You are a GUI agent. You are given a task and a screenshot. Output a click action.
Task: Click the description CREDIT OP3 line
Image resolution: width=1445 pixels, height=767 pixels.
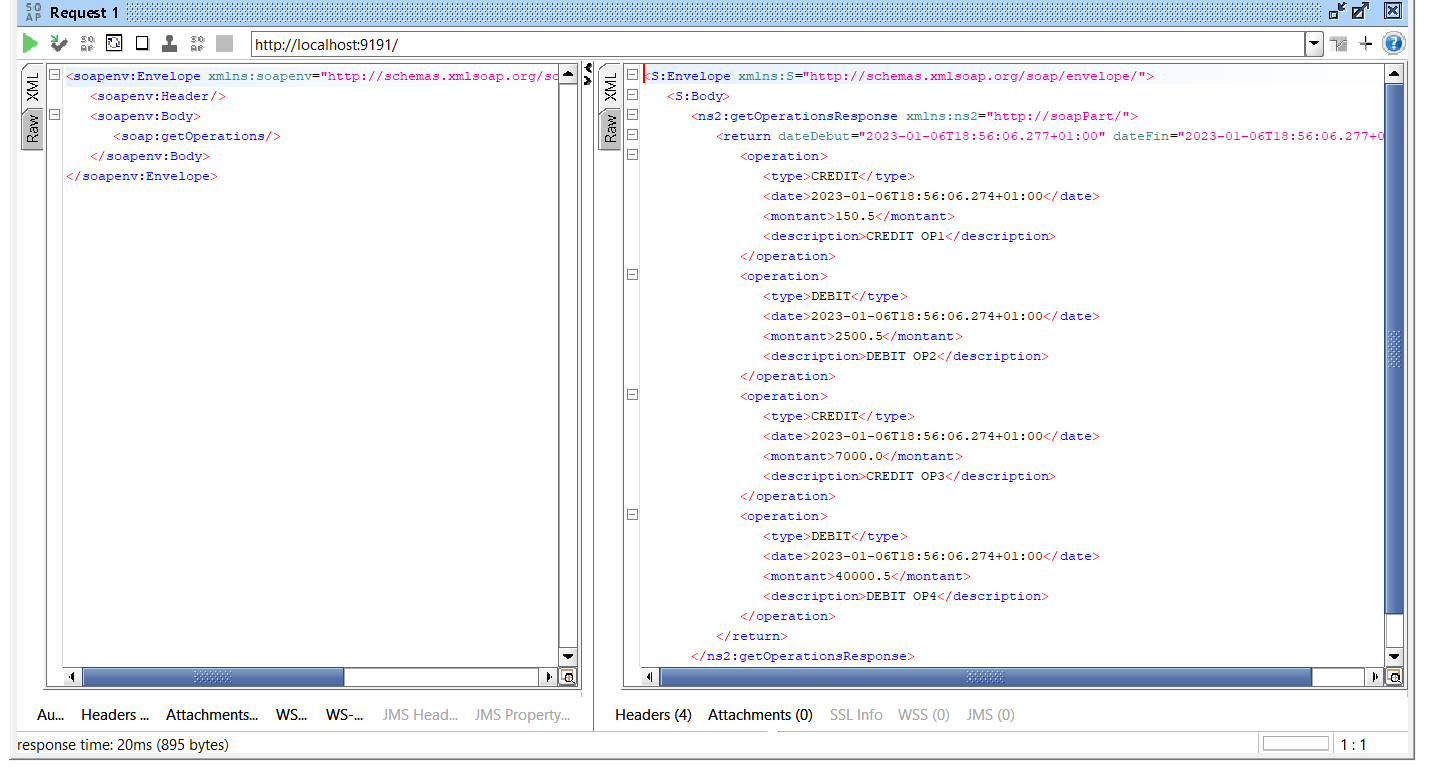[910, 476]
